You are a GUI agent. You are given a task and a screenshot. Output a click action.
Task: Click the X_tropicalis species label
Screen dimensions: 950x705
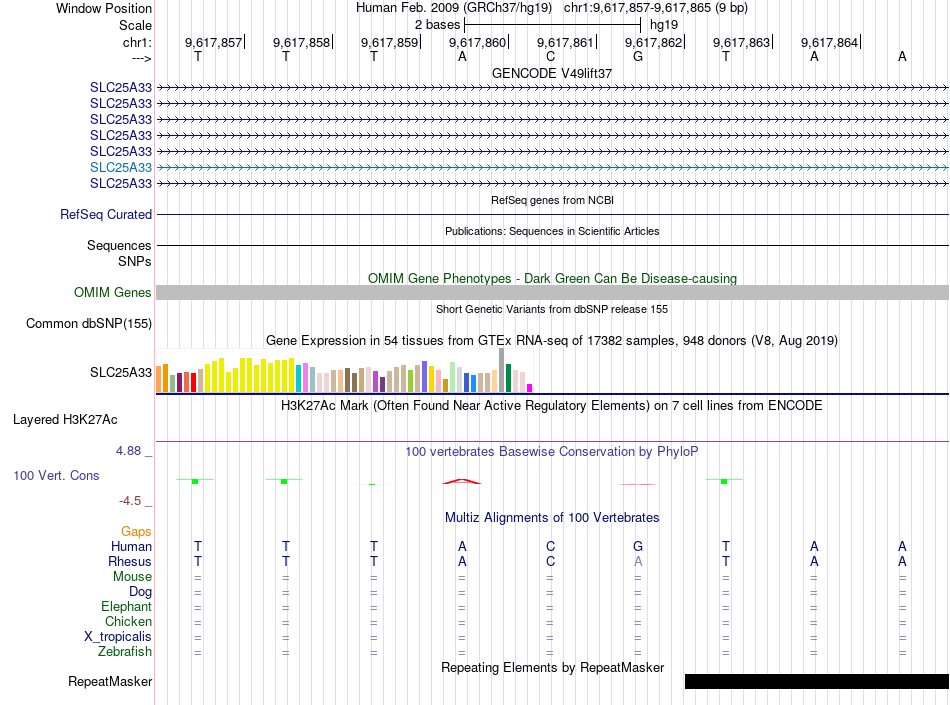click(x=118, y=637)
